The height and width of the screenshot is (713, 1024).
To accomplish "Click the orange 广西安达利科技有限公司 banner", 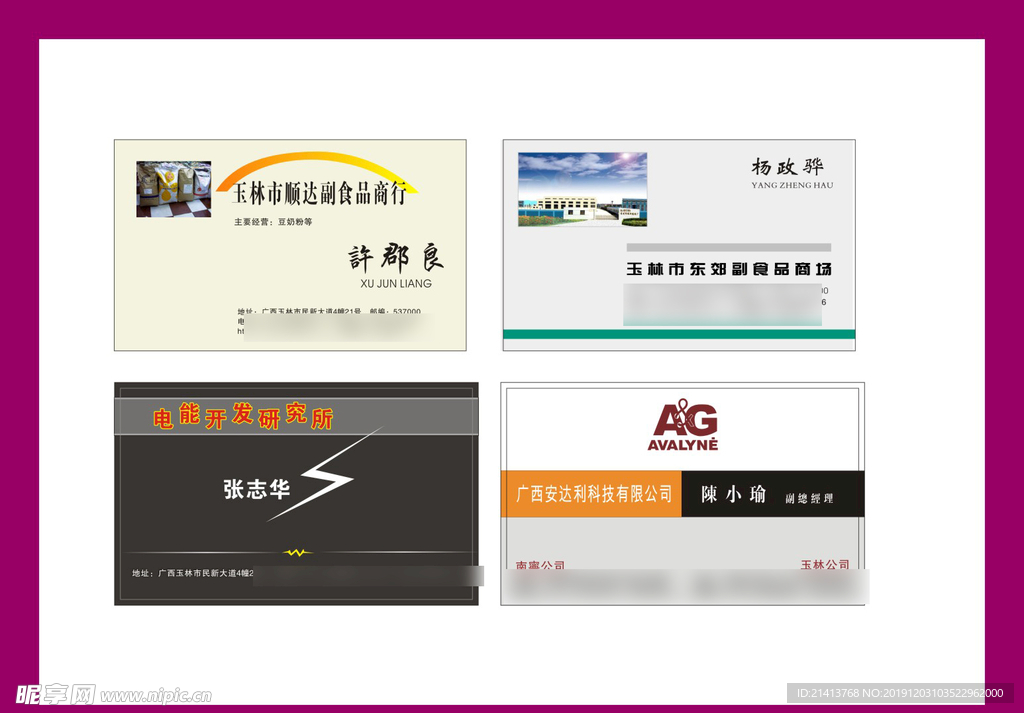I will coord(592,494).
